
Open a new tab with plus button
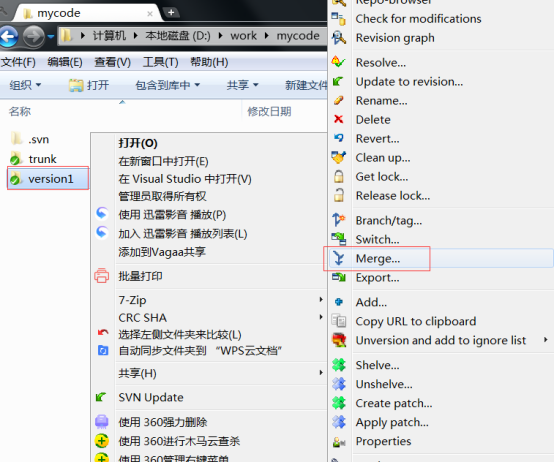pos(171,13)
